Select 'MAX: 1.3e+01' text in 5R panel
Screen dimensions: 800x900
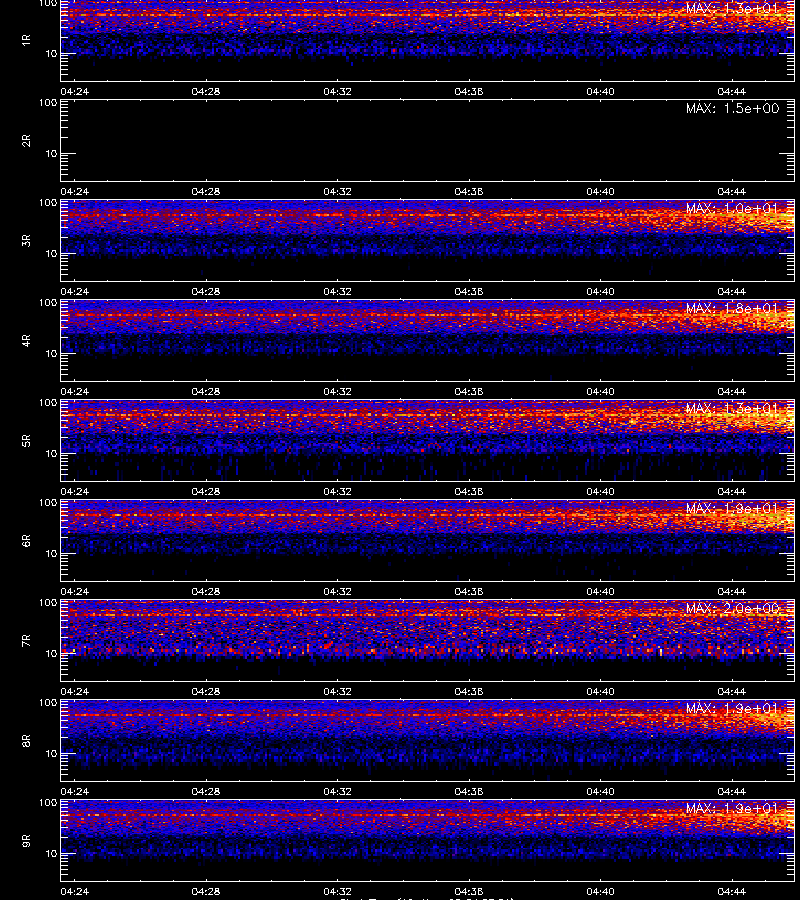(732, 409)
